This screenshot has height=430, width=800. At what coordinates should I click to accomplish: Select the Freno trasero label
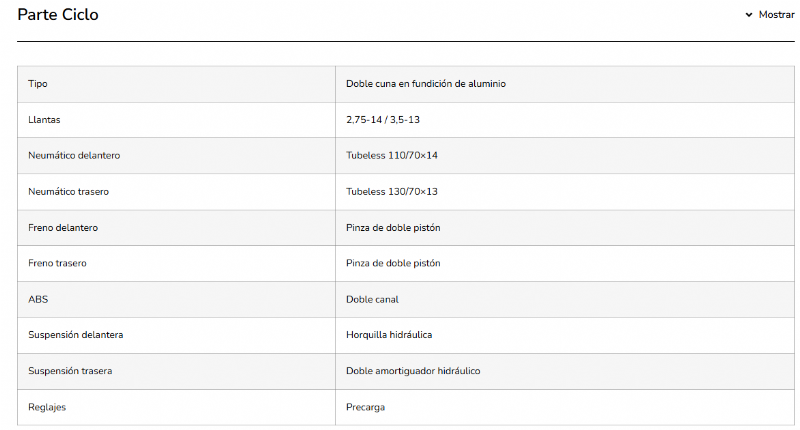tap(58, 264)
